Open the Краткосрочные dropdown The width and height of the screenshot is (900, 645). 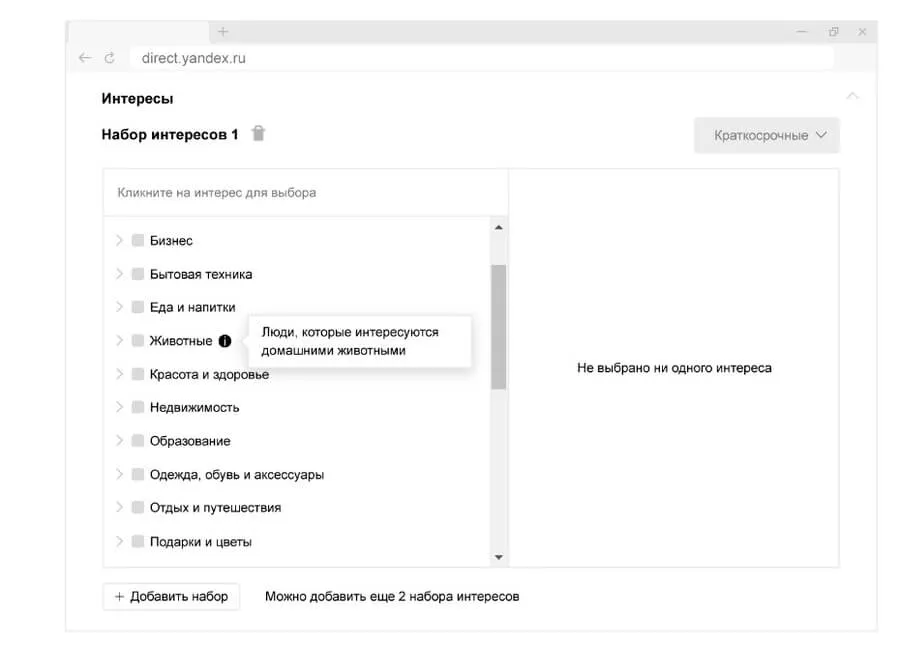767,135
